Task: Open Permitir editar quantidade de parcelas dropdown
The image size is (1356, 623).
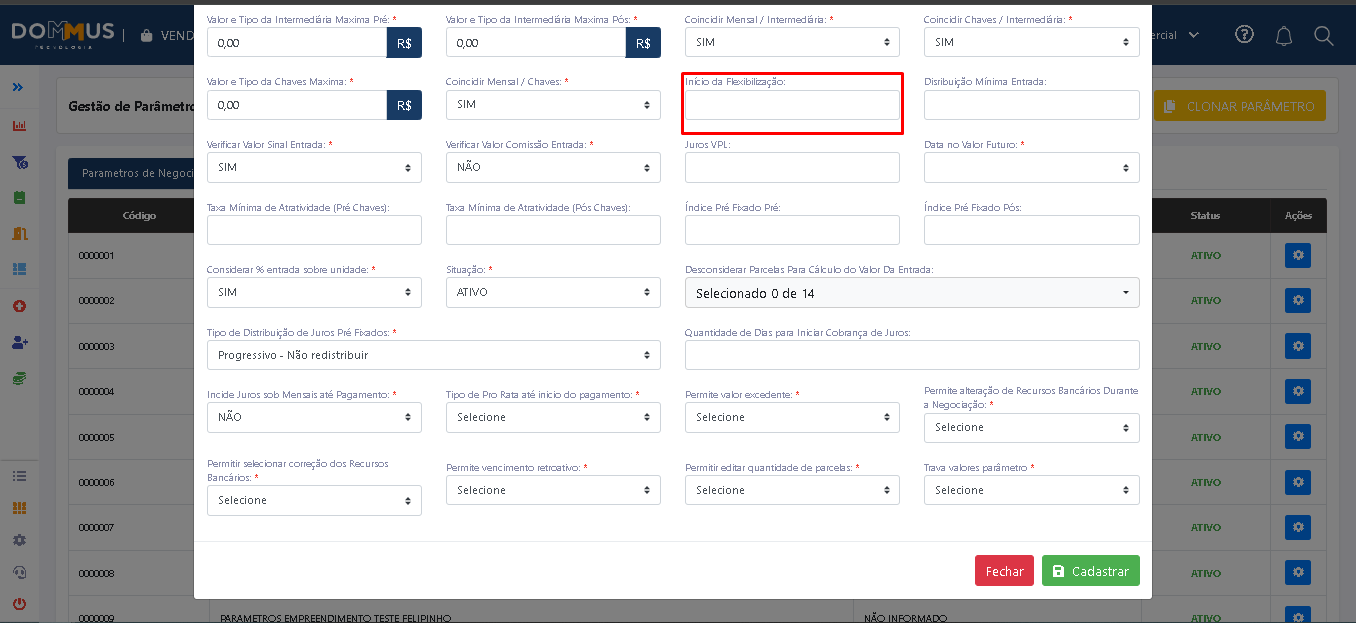Action: click(792, 490)
